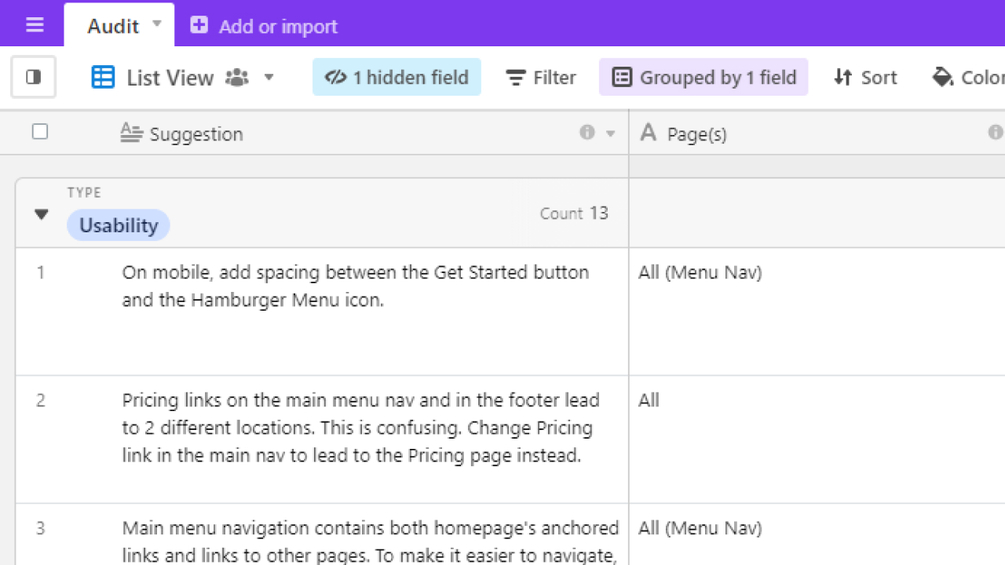Toggle the sidebar panel icon
The image size is (1005, 565).
(33, 77)
